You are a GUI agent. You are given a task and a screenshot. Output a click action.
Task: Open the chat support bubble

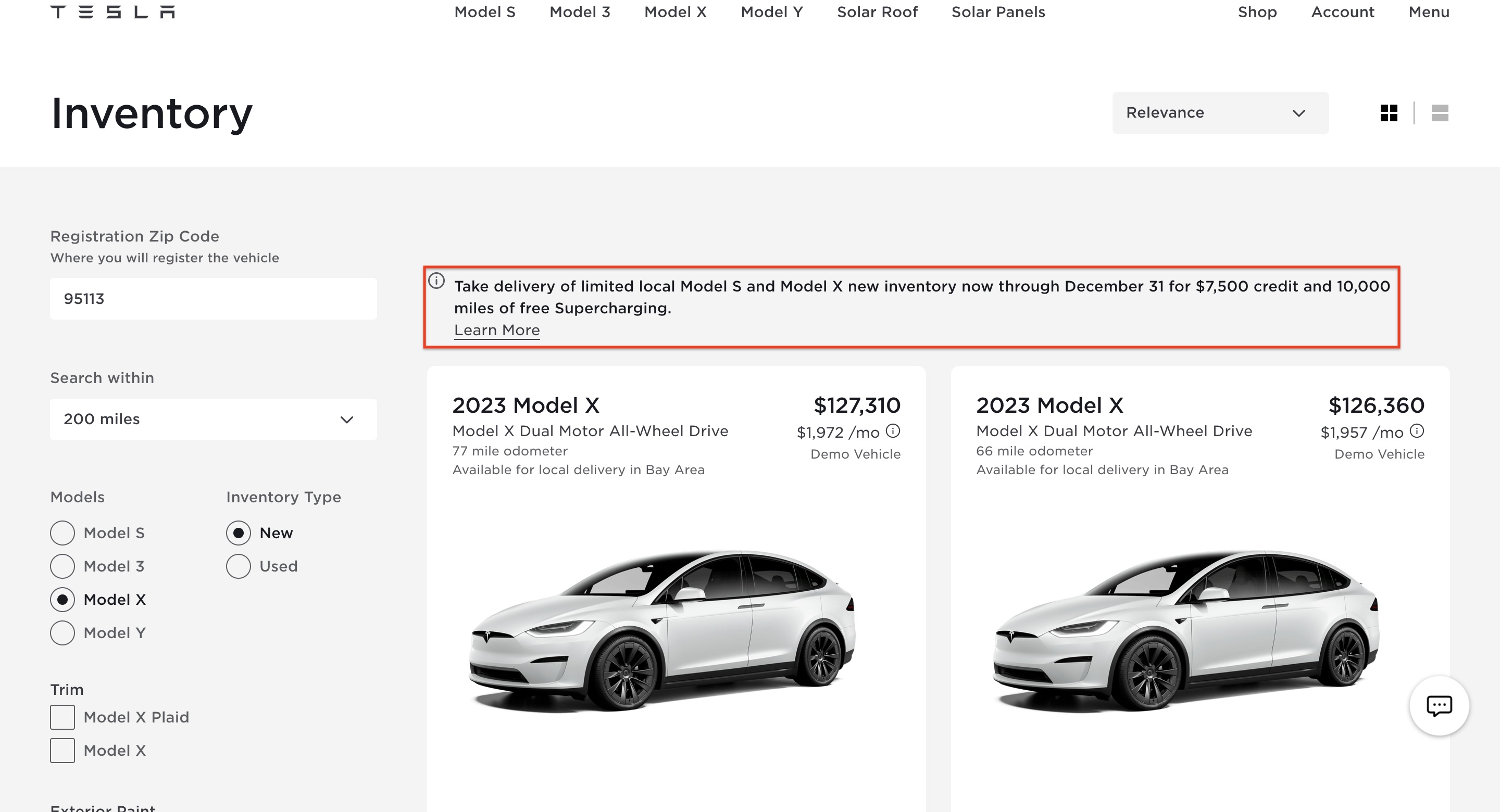coord(1439,705)
